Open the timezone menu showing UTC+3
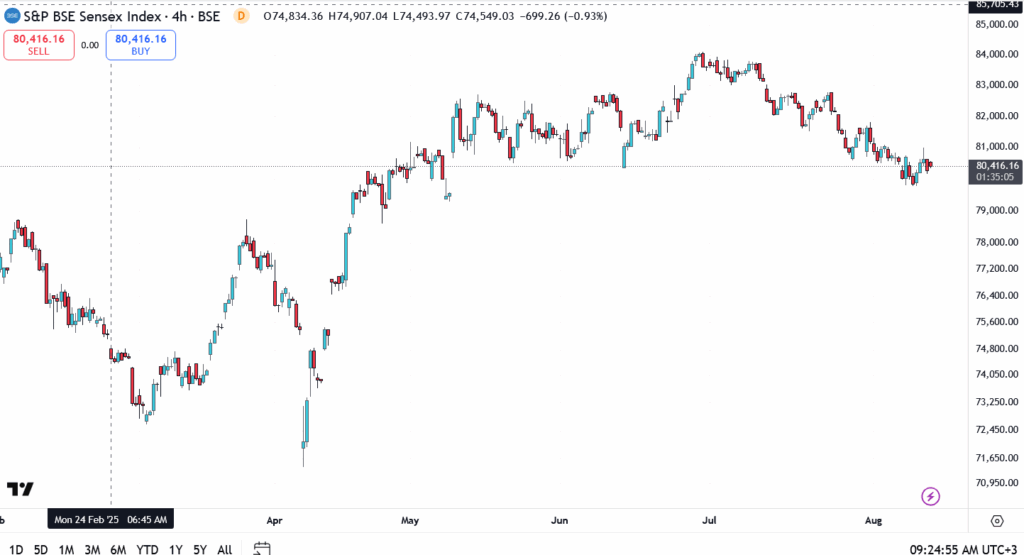Image resolution: width=1024 pixels, height=555 pixels. (x=964, y=549)
